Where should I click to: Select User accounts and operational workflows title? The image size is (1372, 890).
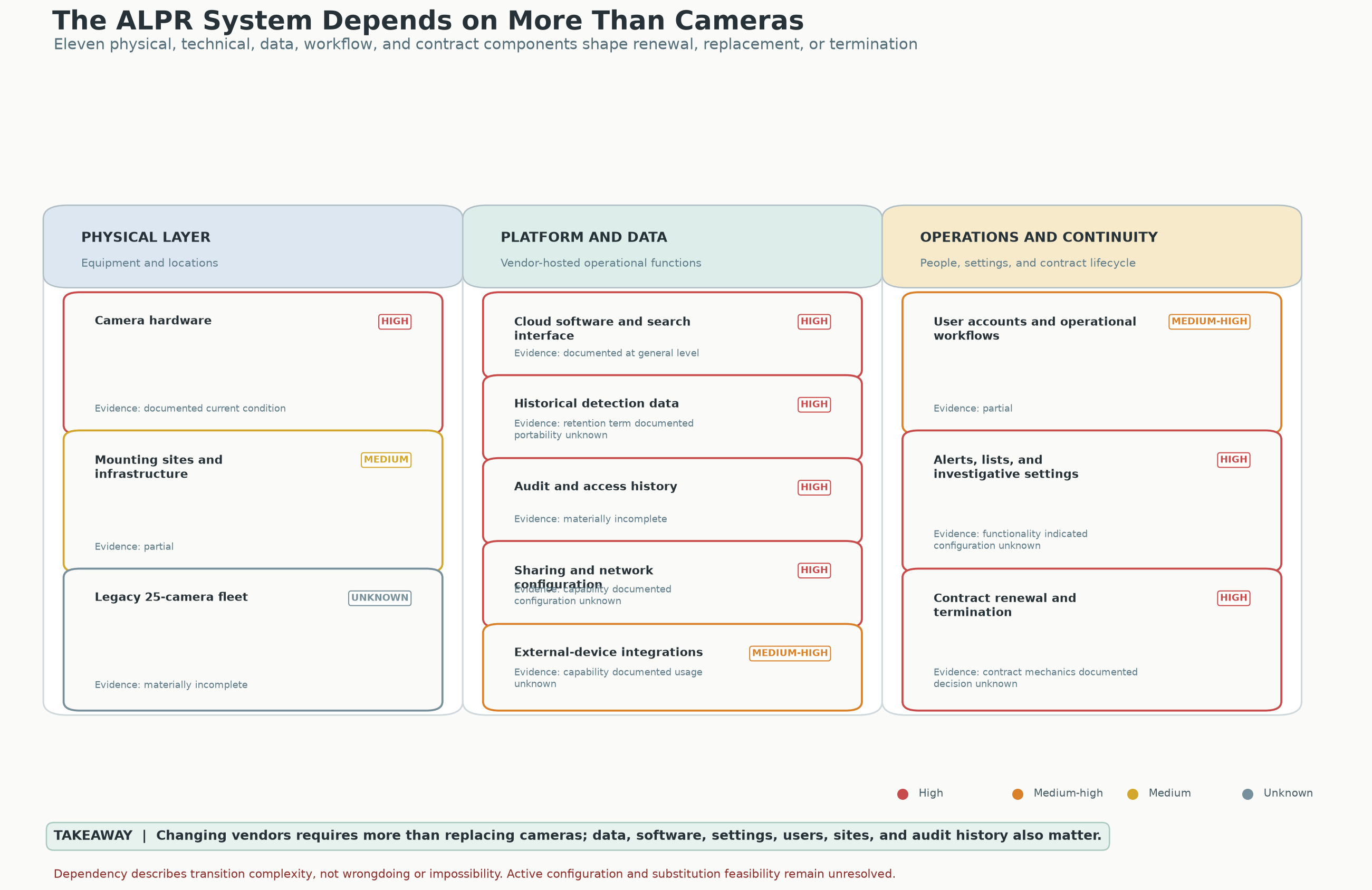coord(1035,328)
